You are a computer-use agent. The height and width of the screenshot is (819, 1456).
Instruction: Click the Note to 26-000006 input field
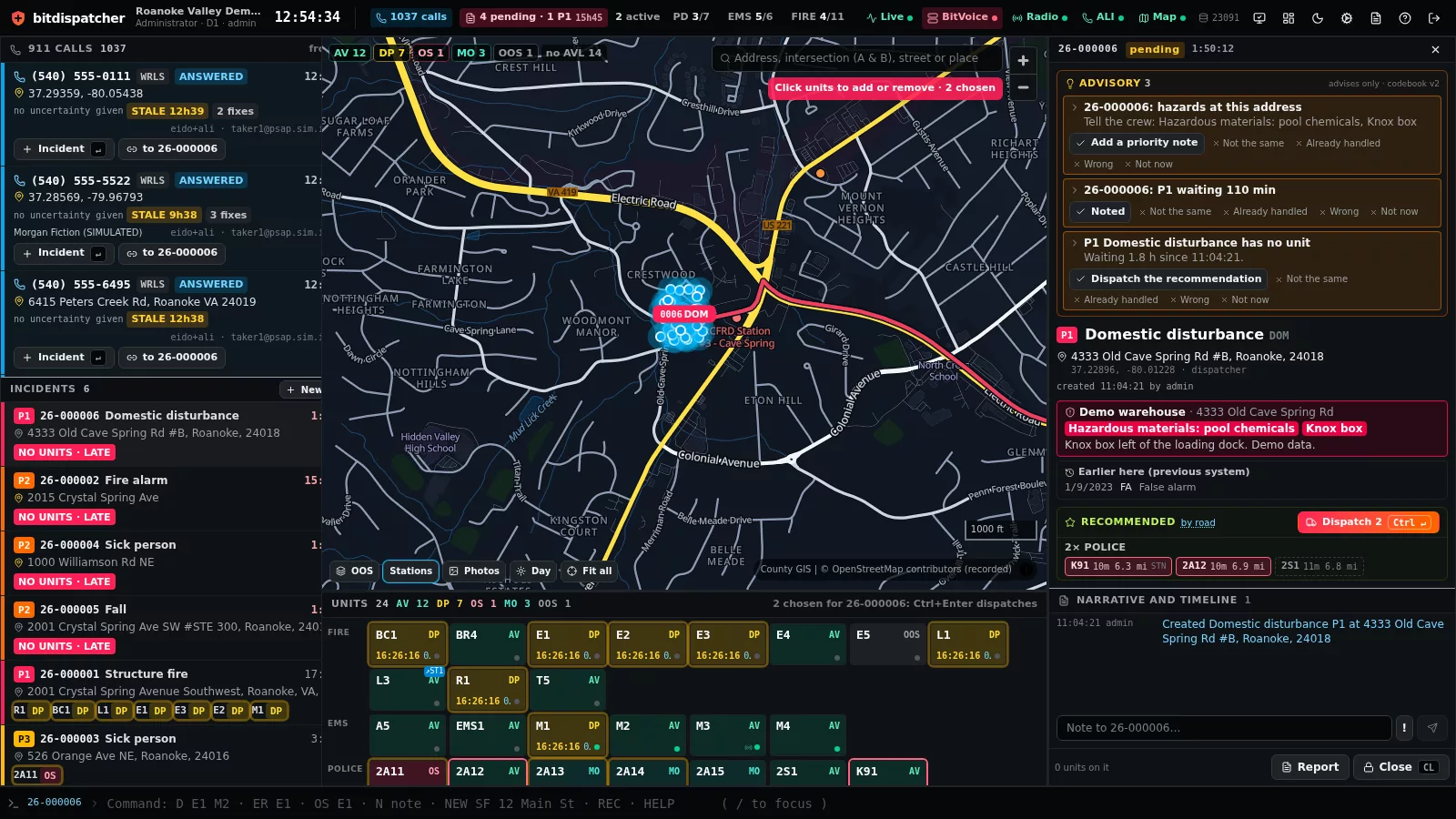click(x=1224, y=728)
